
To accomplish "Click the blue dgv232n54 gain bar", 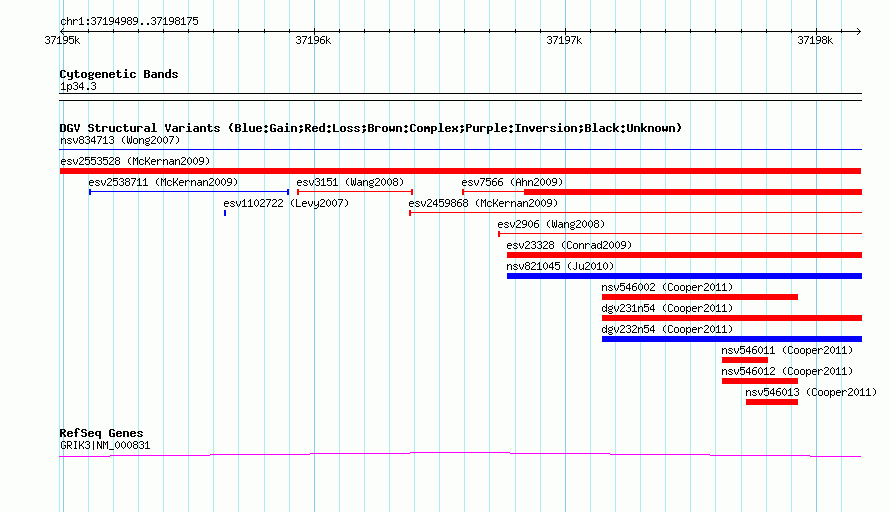I will (732, 339).
